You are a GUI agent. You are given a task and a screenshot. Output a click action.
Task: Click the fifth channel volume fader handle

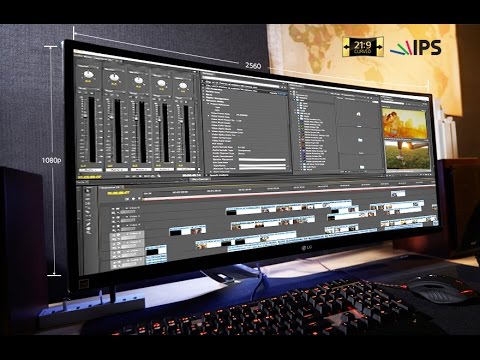pos(181,121)
